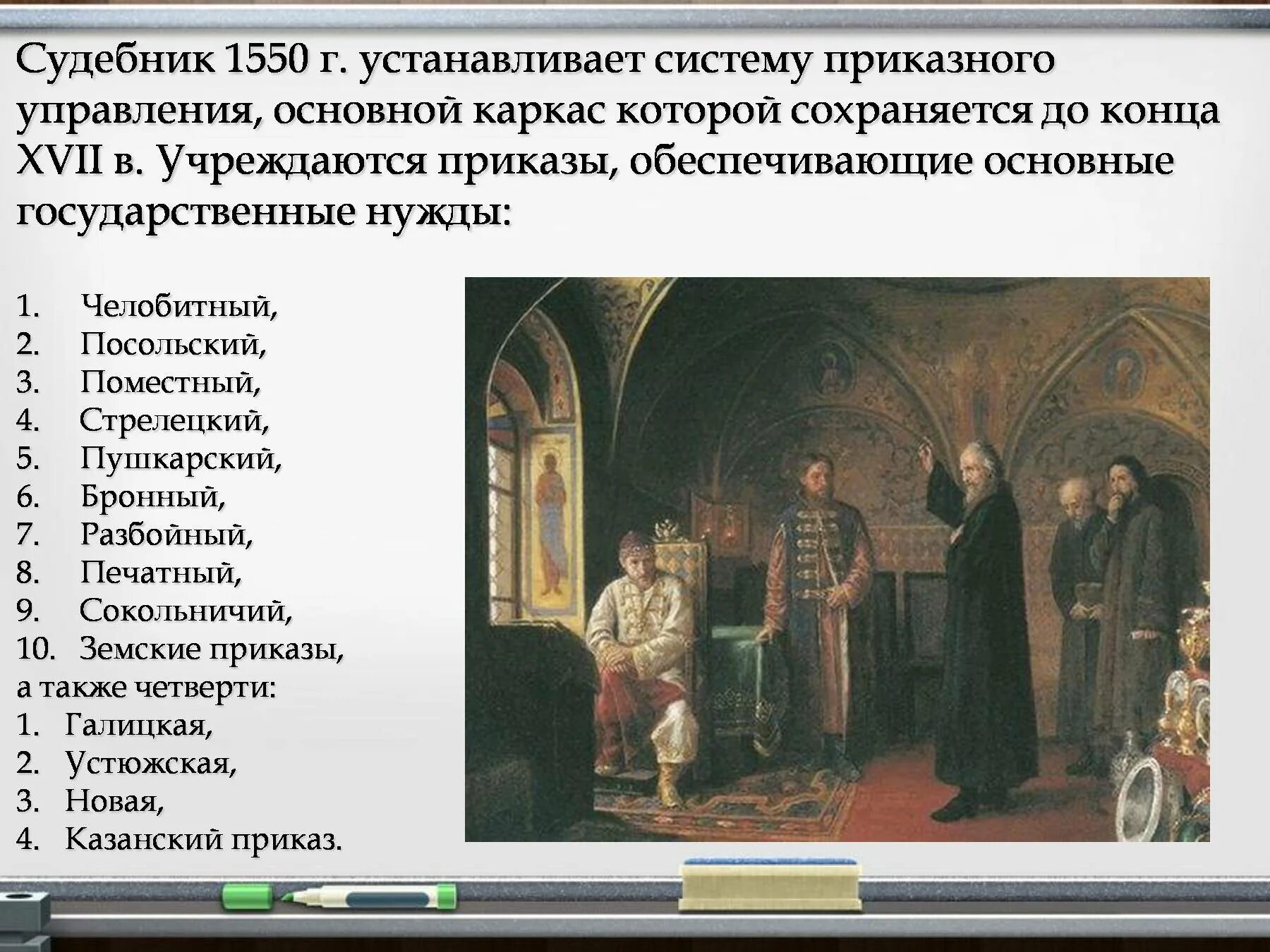Click the heading words "системy приказного"
The width and height of the screenshot is (1270, 952).
[854, 61]
